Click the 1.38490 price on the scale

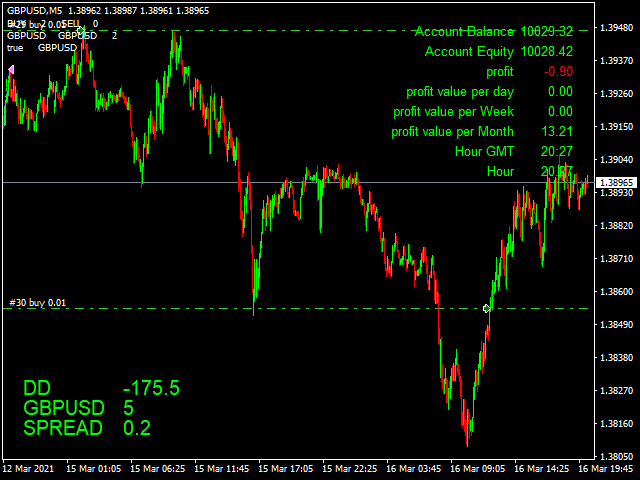click(x=616, y=325)
